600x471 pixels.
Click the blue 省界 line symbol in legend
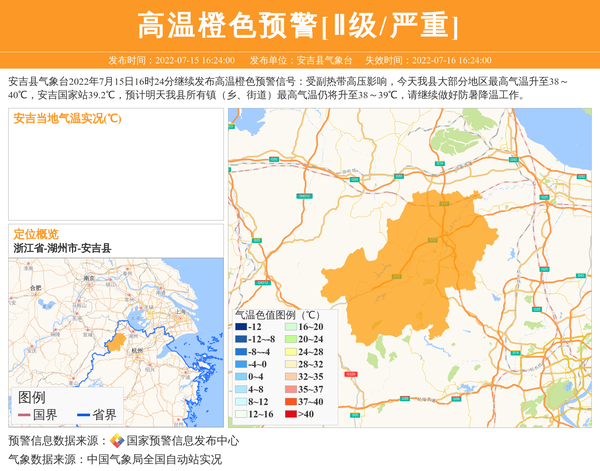coord(82,414)
